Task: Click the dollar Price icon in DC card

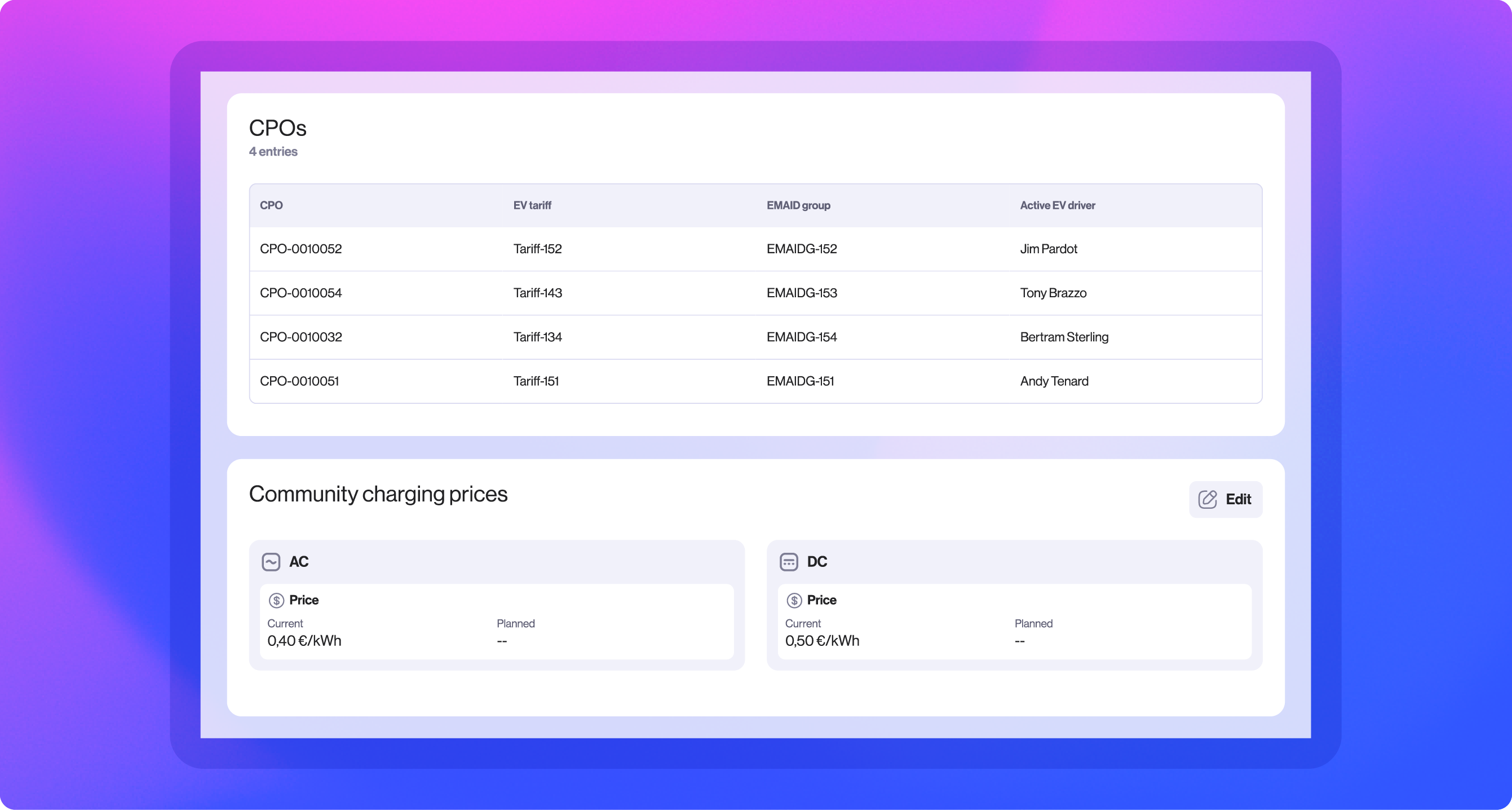Action: click(x=794, y=600)
